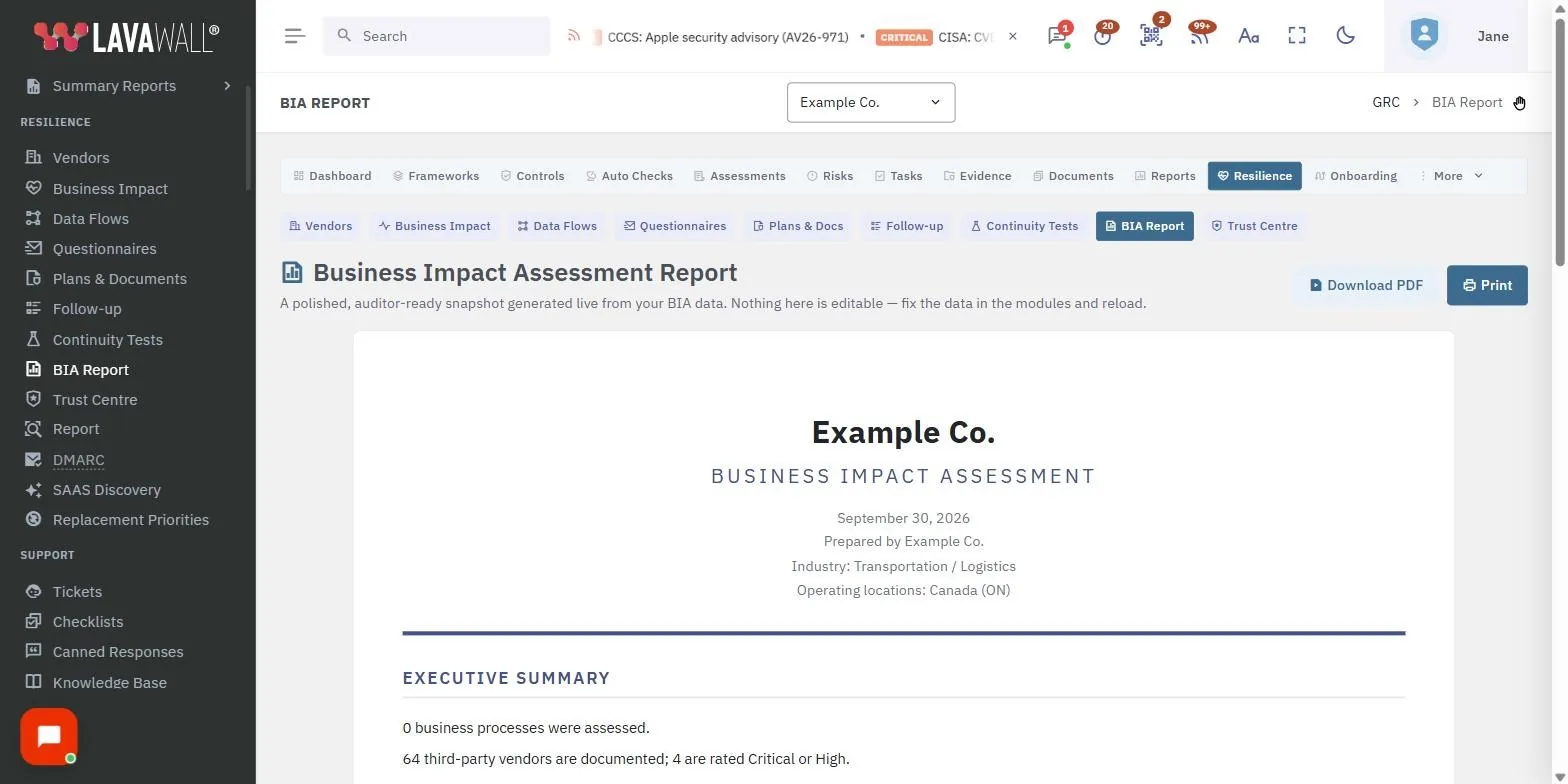Open the Example Co. company dropdown
The height and width of the screenshot is (784, 1568).
(x=871, y=102)
